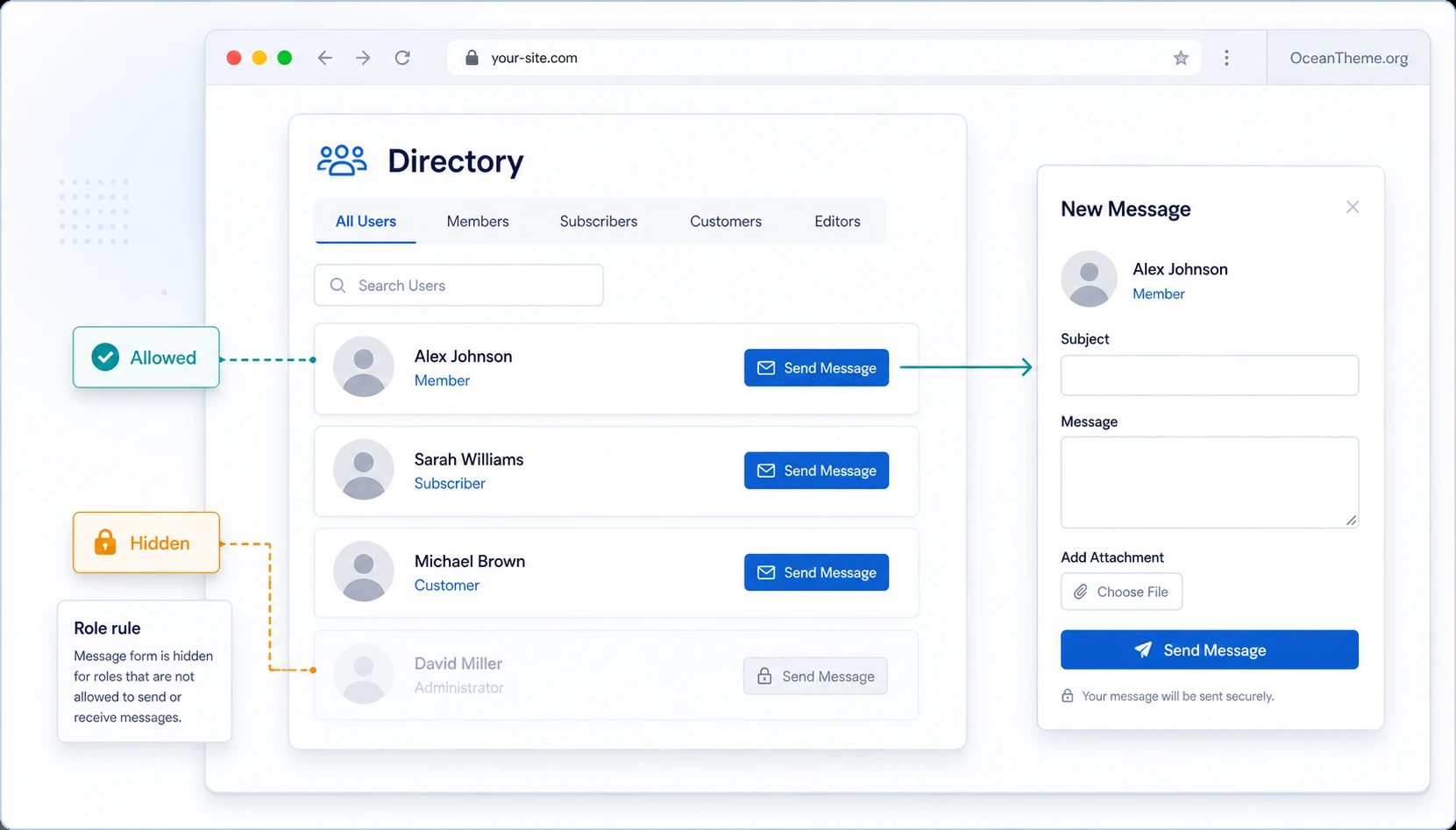This screenshot has height=830, width=1456.
Task: Click the Member role link under Alex Johnson in list
Action: coord(442,380)
